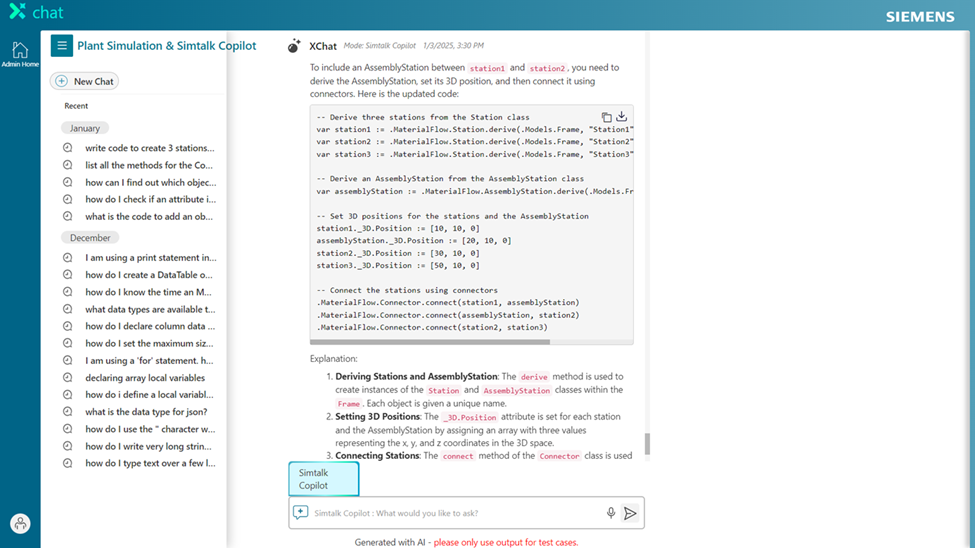Click the microphone voice input icon
Image resolution: width=975 pixels, height=548 pixels.
[x=611, y=513]
